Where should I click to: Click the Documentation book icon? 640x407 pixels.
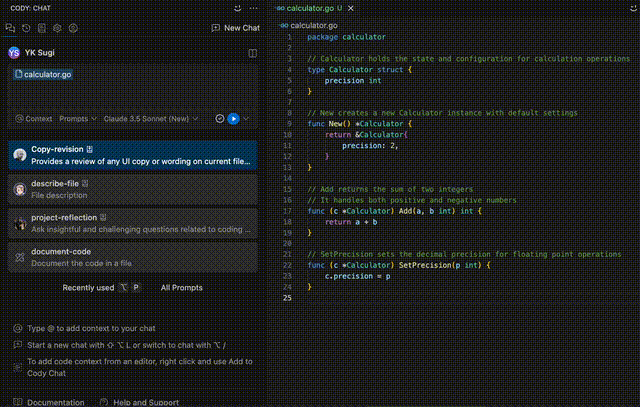18,402
